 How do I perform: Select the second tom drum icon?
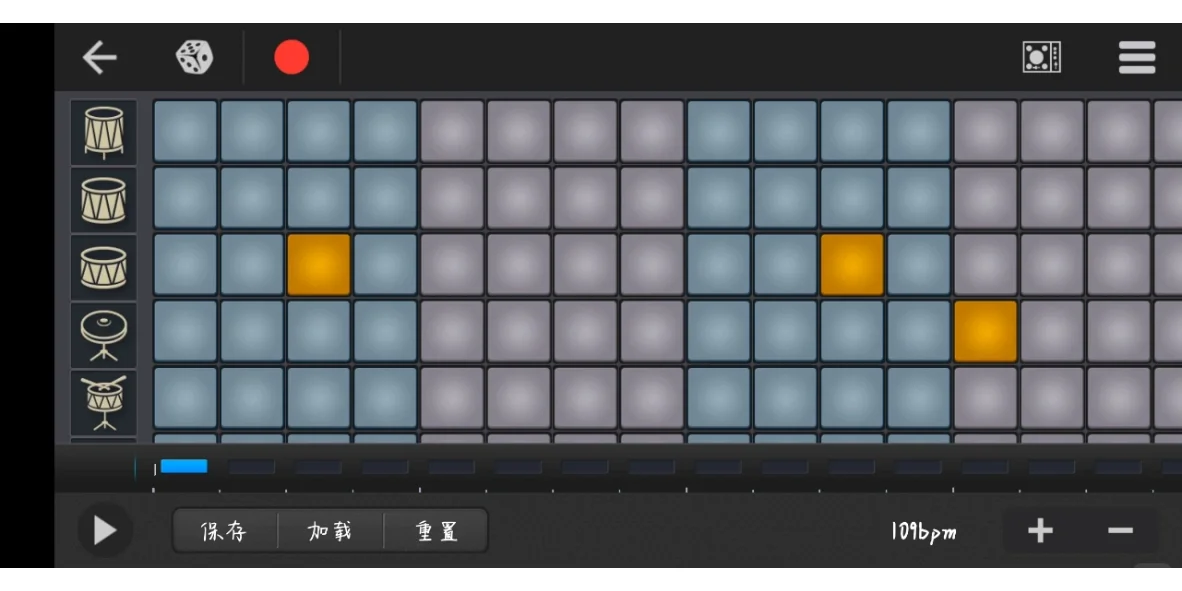point(104,200)
